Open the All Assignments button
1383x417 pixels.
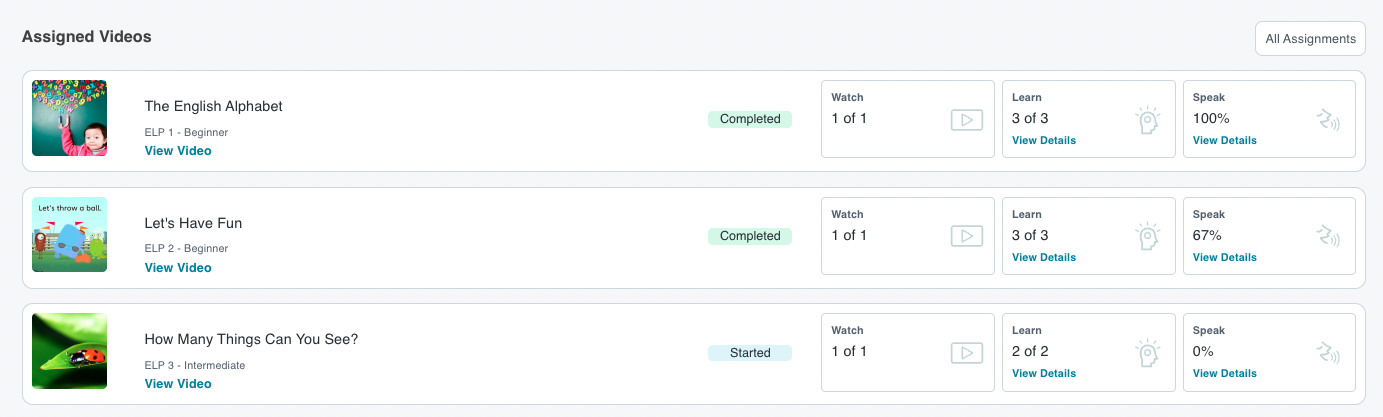(x=1310, y=39)
